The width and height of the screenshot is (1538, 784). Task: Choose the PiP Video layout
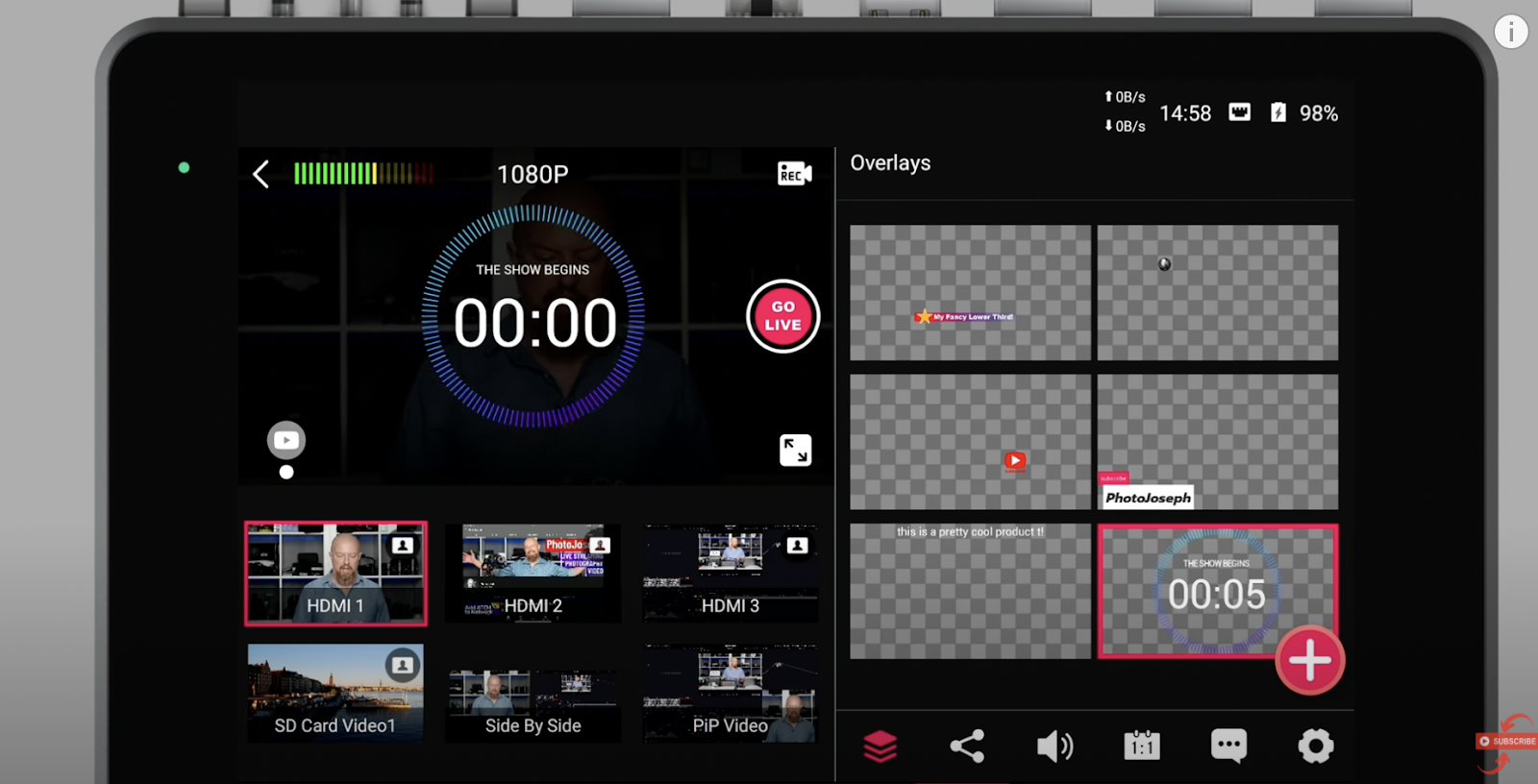[x=731, y=695]
